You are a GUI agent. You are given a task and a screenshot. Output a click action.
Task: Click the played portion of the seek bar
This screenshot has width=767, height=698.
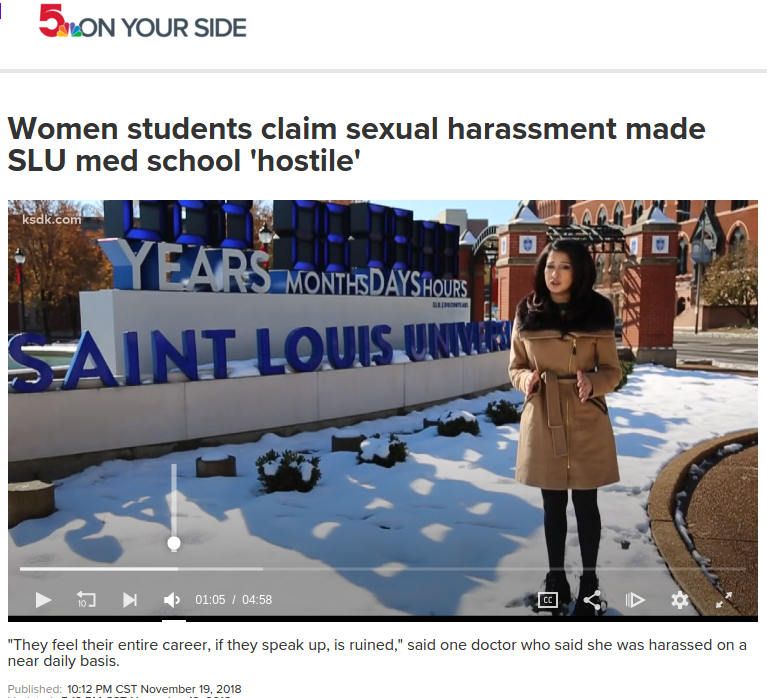tap(99, 569)
